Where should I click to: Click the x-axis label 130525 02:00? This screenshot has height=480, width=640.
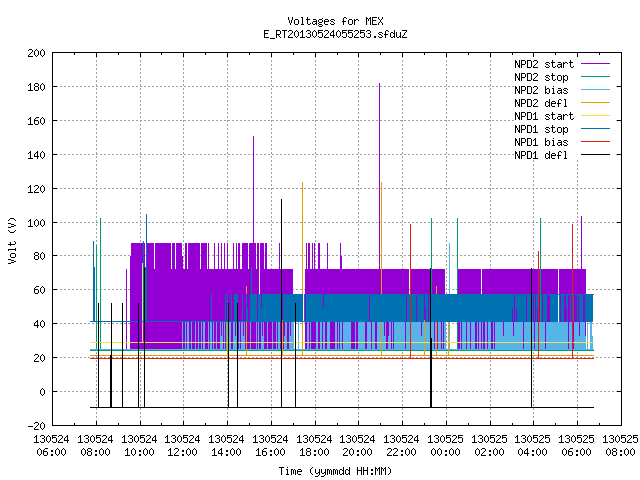point(489,446)
